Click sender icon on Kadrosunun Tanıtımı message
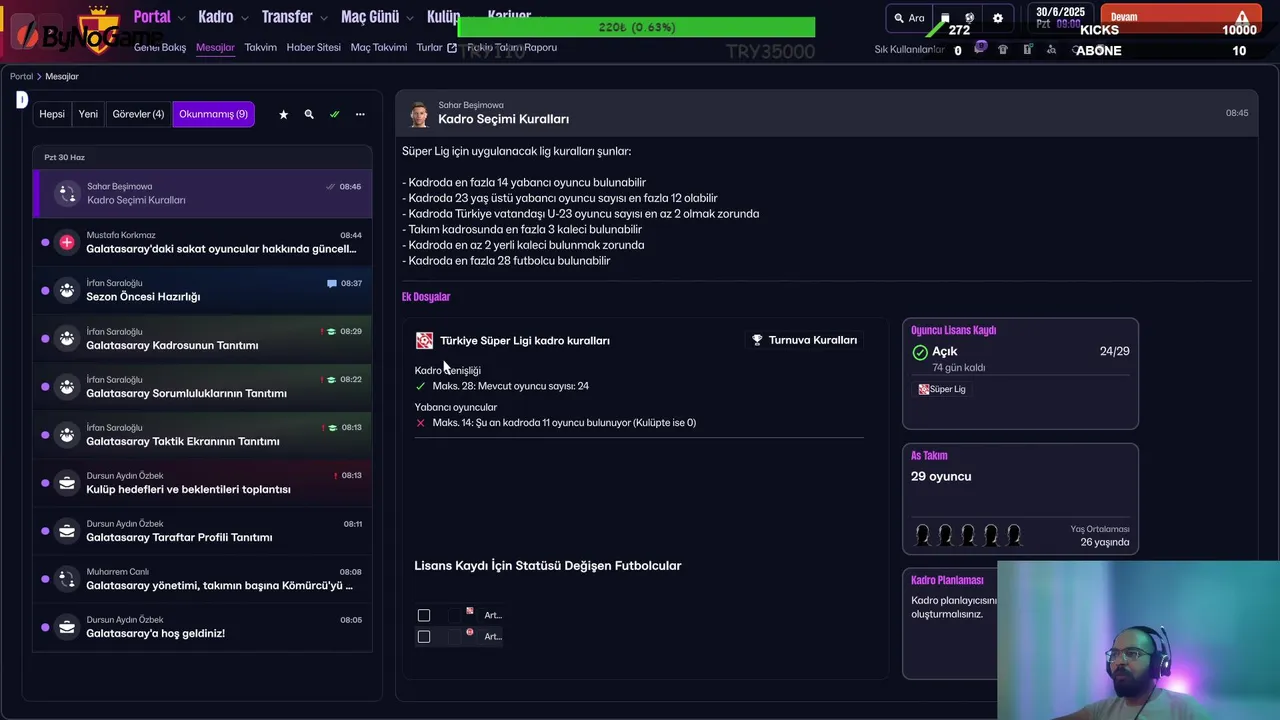 point(67,338)
